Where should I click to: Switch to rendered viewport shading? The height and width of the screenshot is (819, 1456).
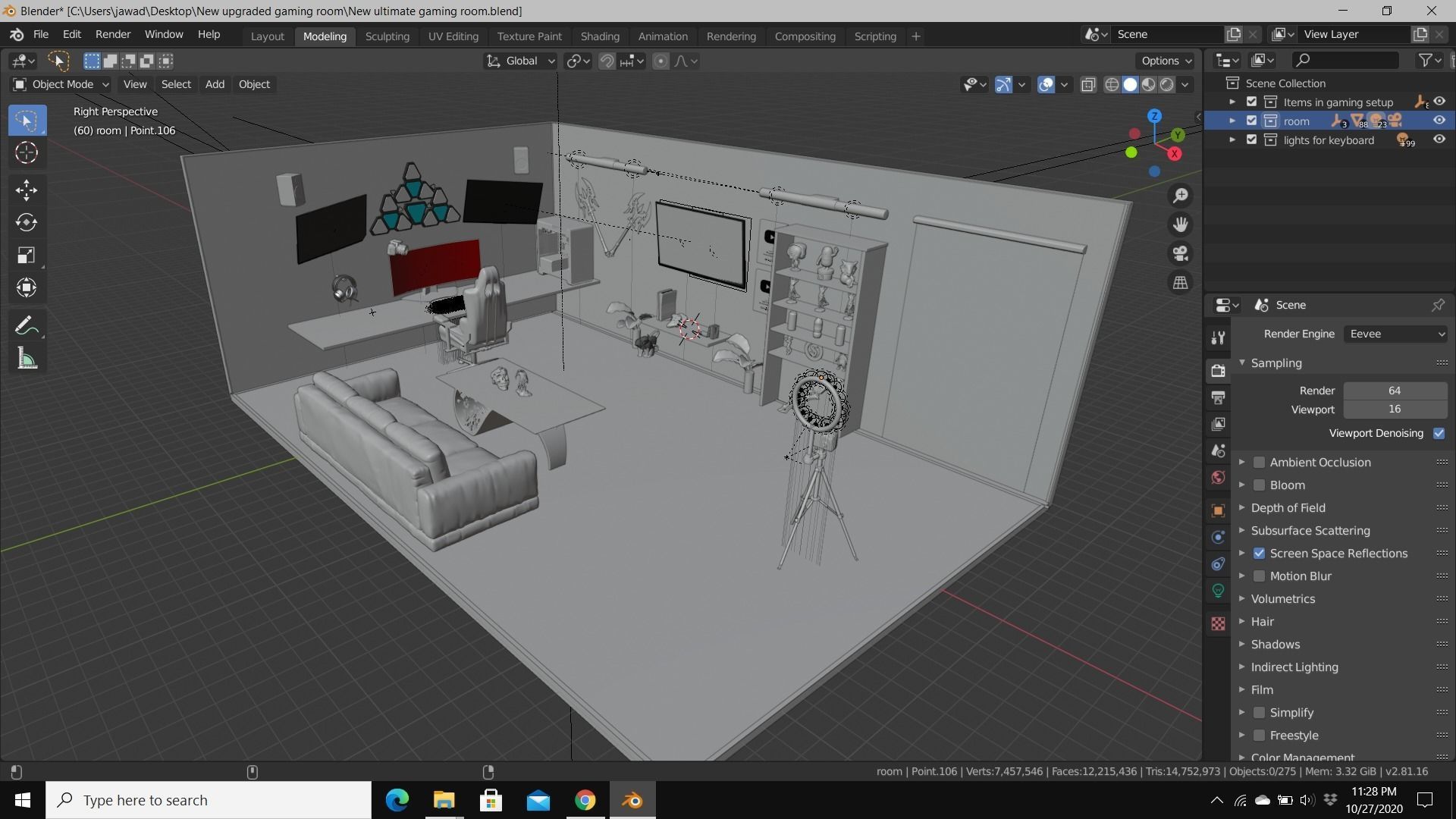pos(1167,84)
